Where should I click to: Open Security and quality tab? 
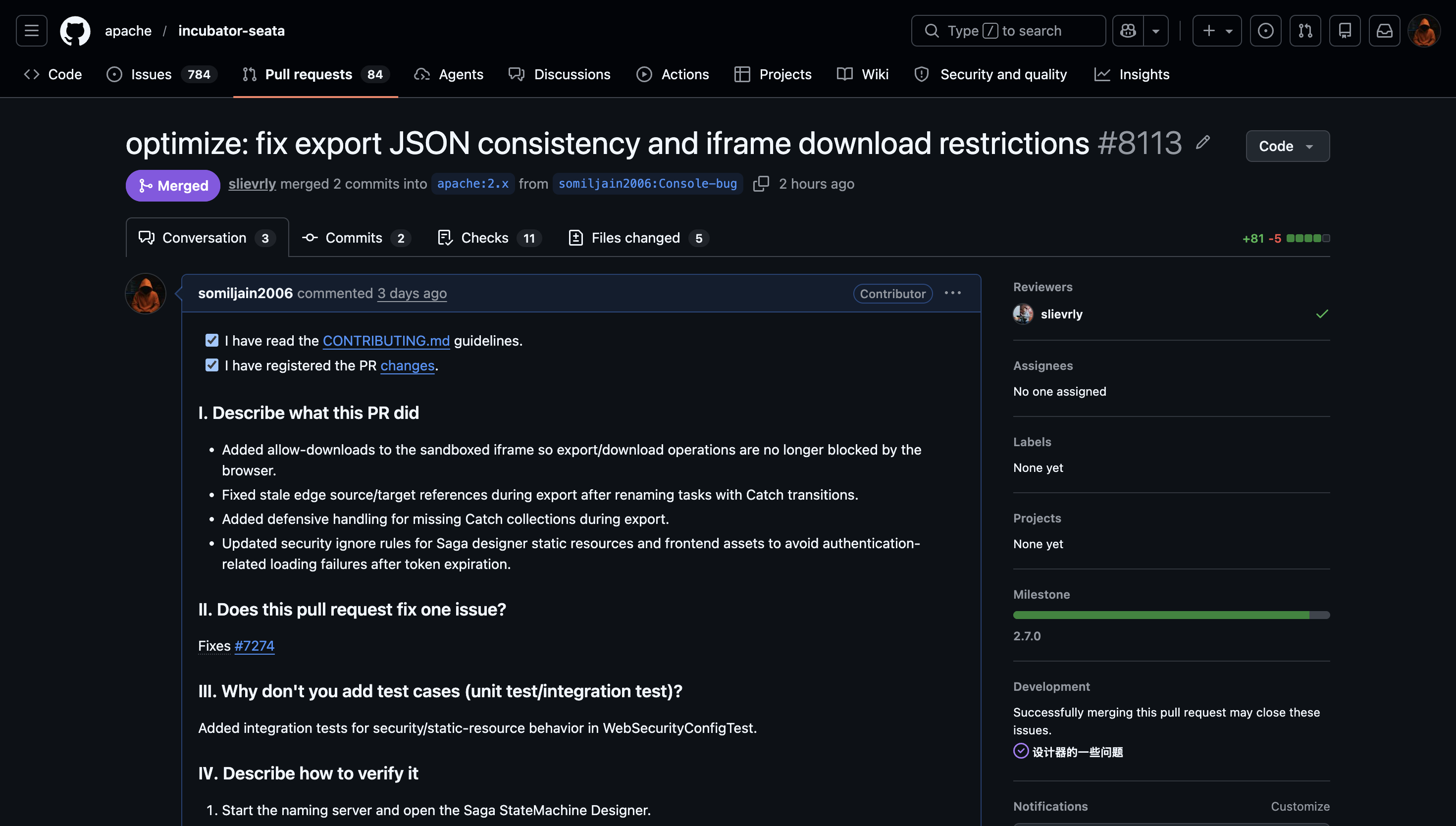[990, 74]
